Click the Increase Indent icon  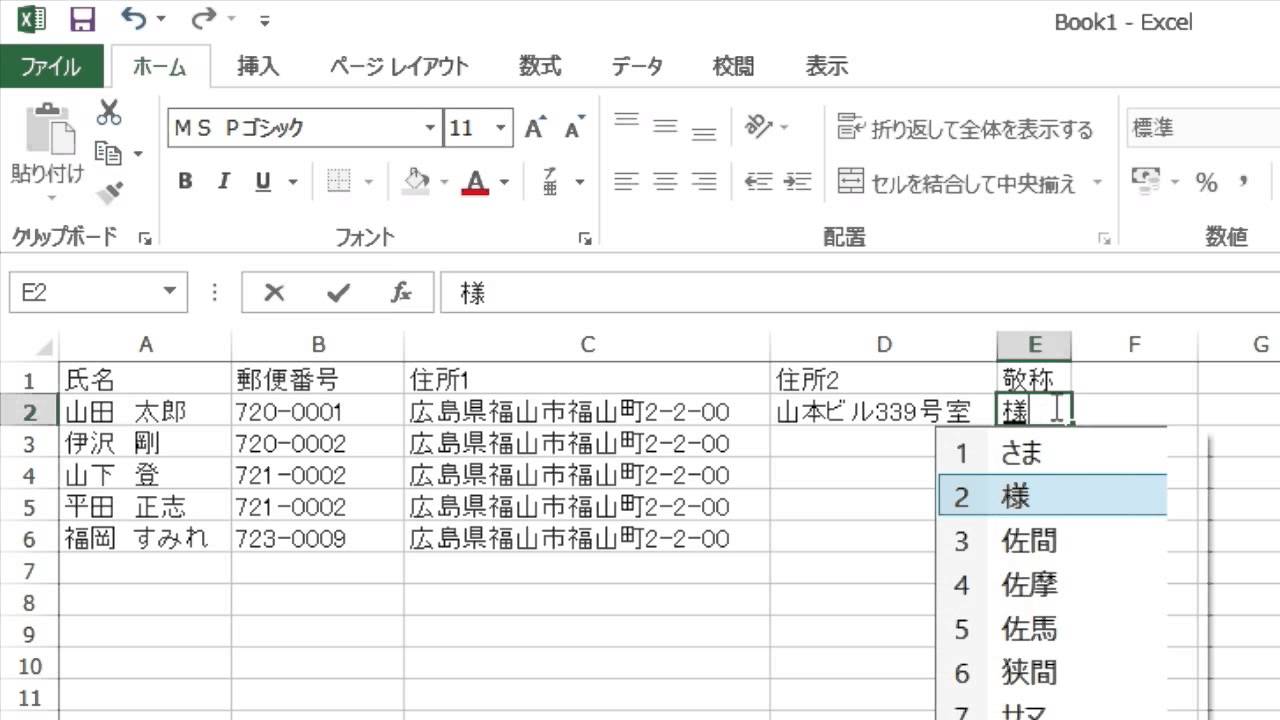[x=798, y=182]
